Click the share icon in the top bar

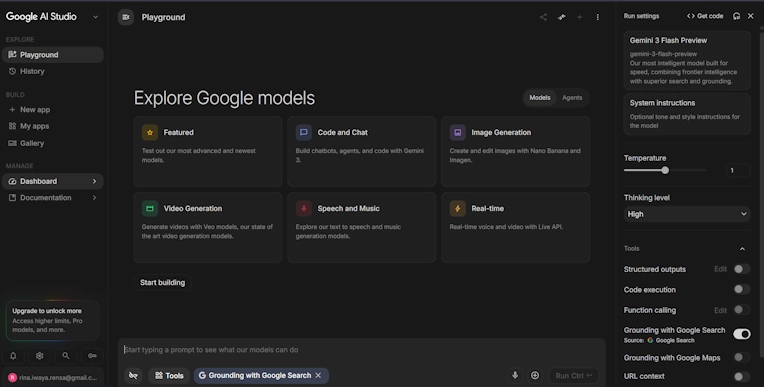click(543, 17)
